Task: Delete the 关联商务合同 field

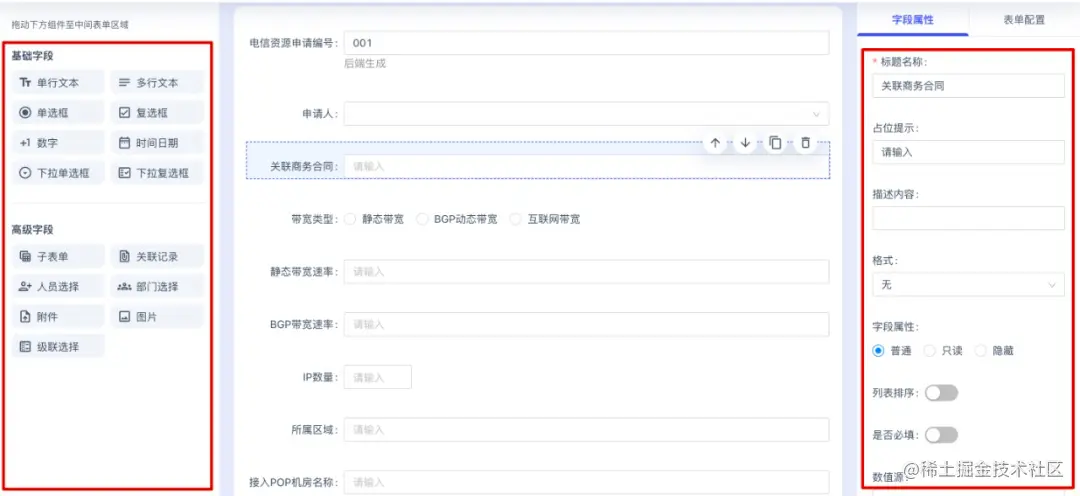Action: (x=804, y=143)
